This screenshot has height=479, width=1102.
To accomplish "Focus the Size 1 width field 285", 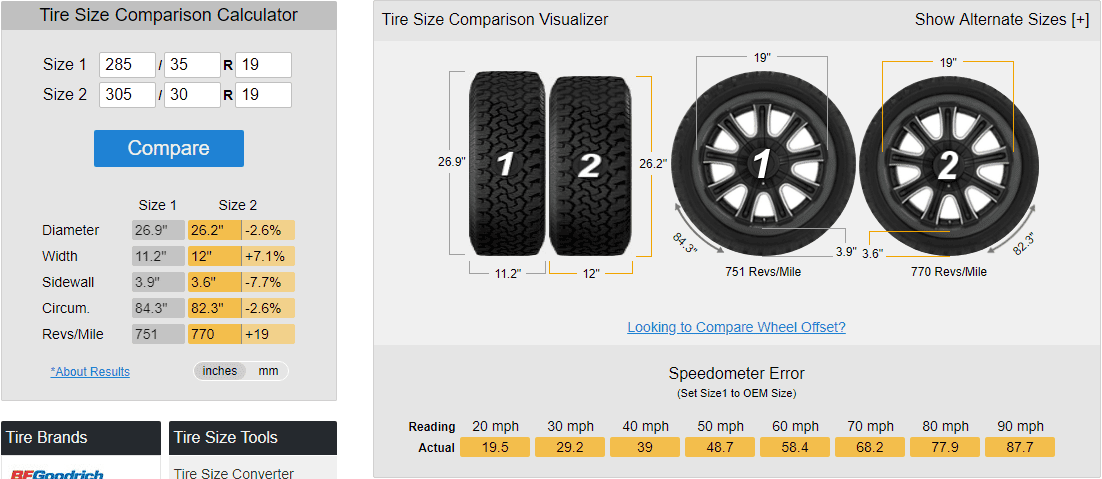I will tap(127, 65).
